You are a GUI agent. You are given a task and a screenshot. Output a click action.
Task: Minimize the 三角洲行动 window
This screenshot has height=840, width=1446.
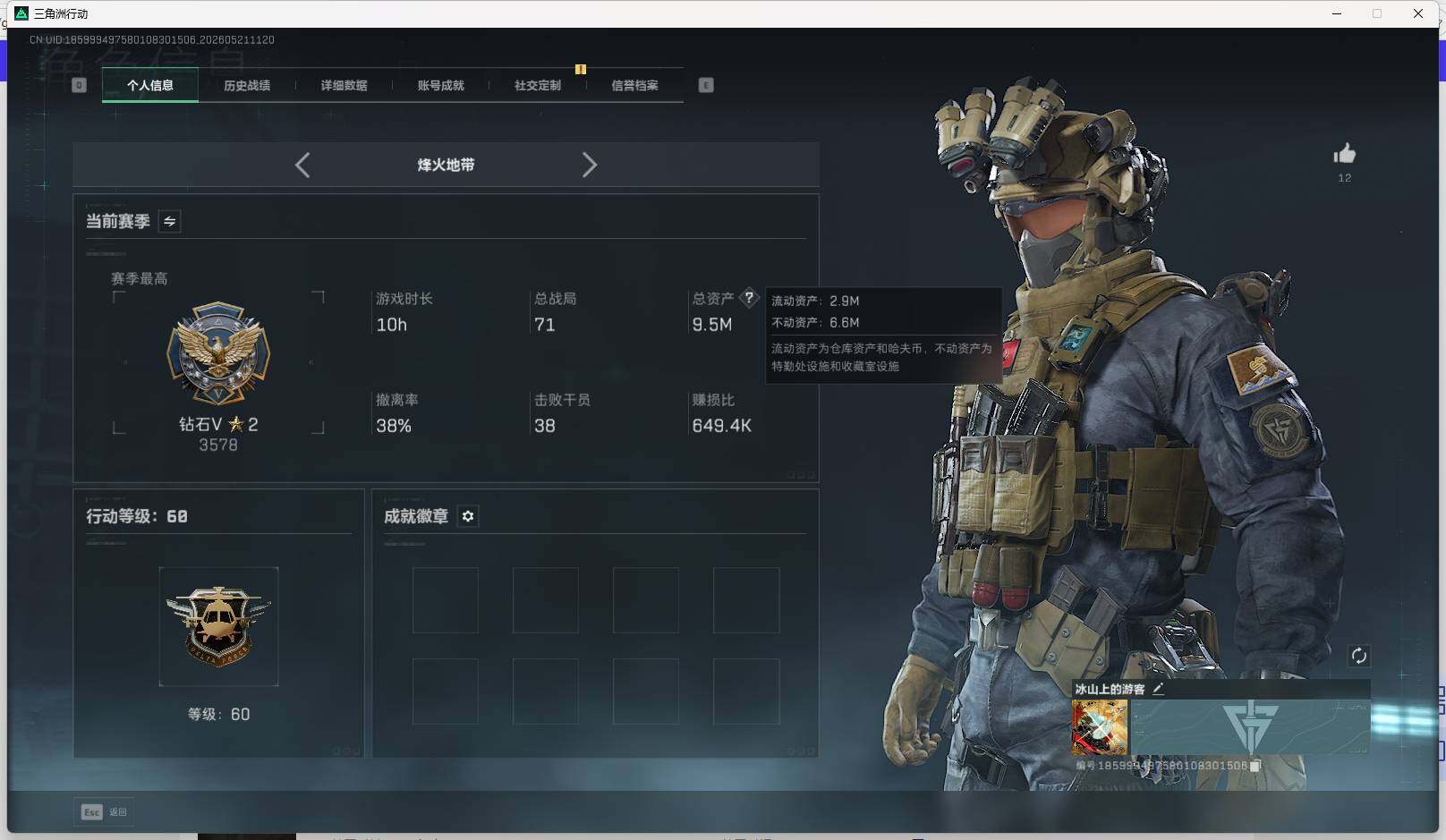1337,13
